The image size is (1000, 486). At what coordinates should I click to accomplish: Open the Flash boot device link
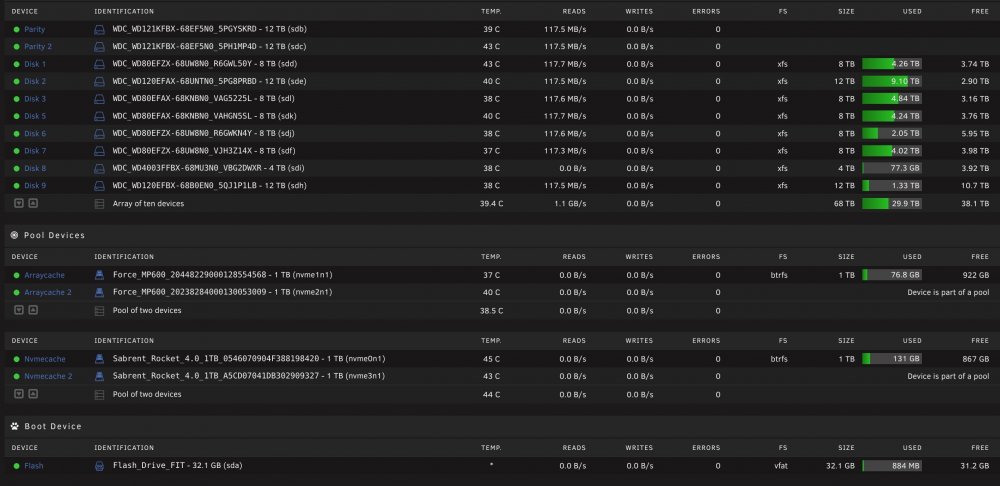34,466
